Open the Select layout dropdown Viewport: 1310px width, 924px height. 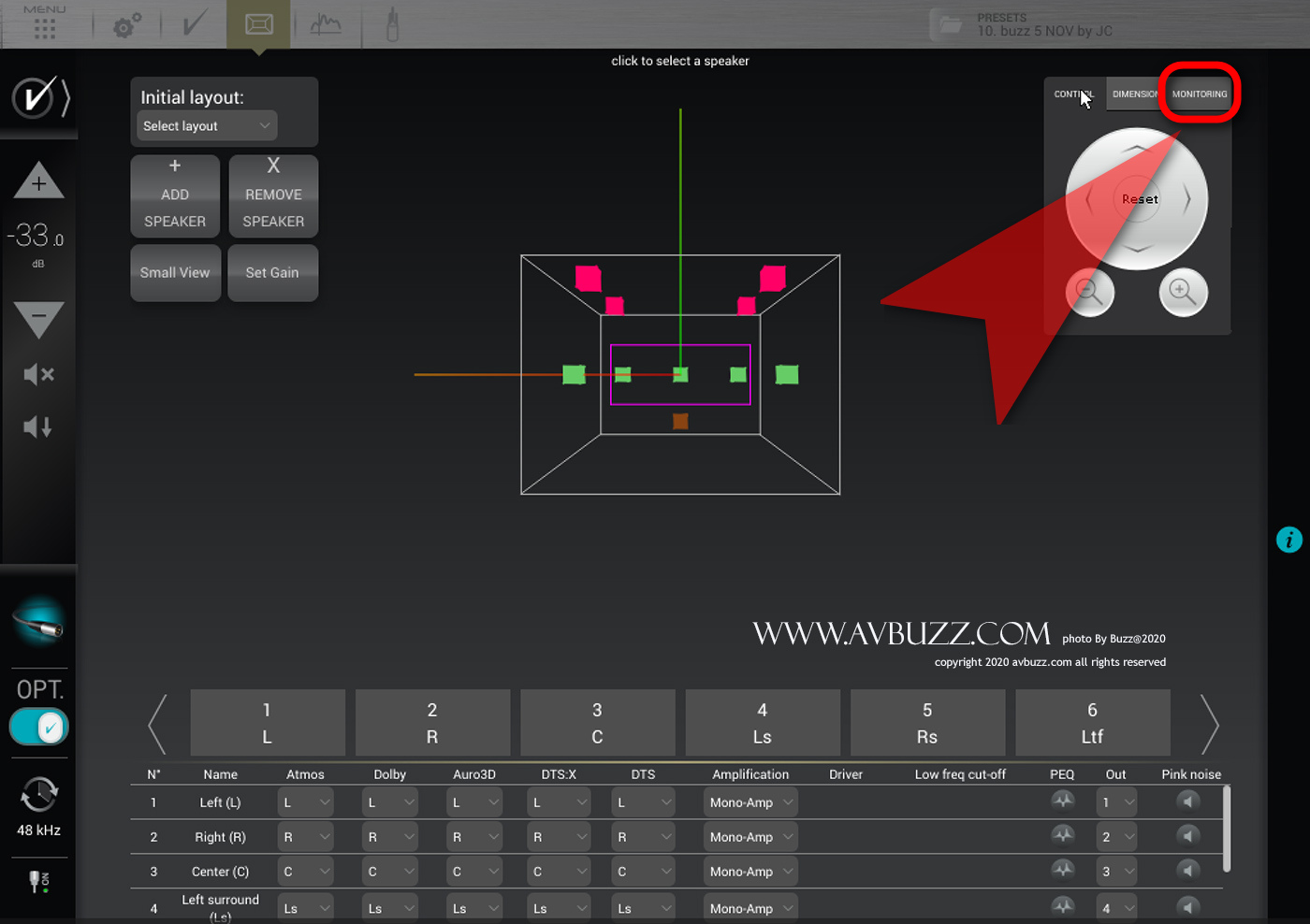pos(207,126)
